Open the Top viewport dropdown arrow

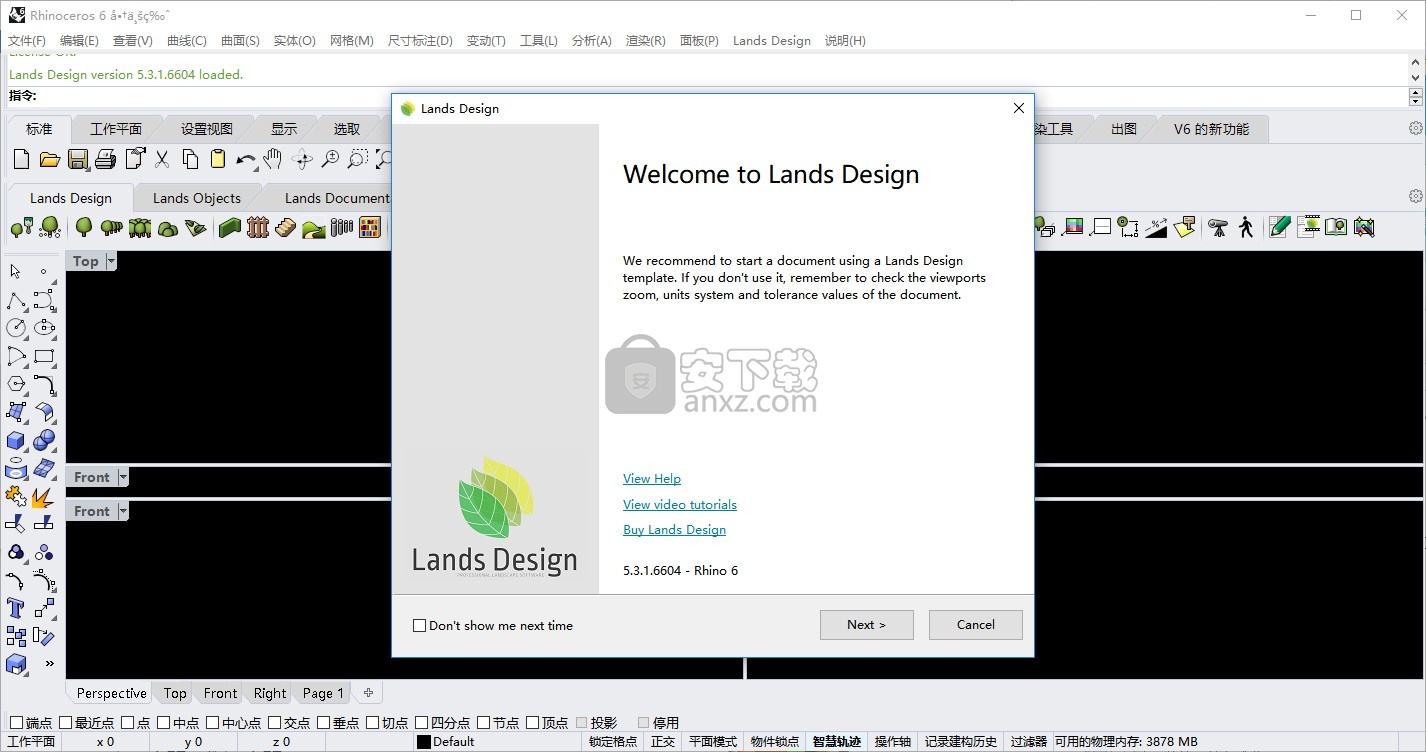coord(111,261)
